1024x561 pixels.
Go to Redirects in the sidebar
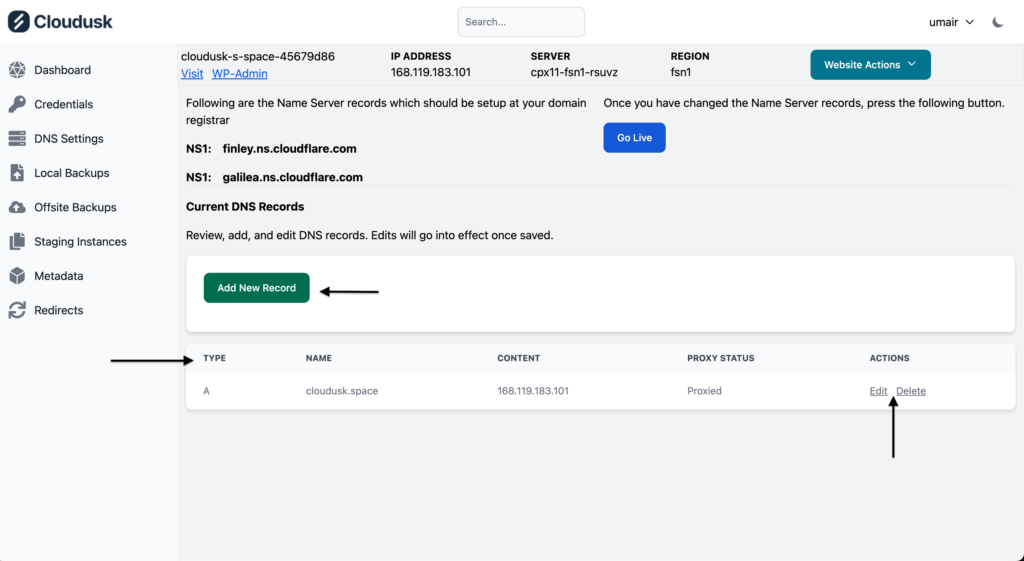(x=58, y=310)
